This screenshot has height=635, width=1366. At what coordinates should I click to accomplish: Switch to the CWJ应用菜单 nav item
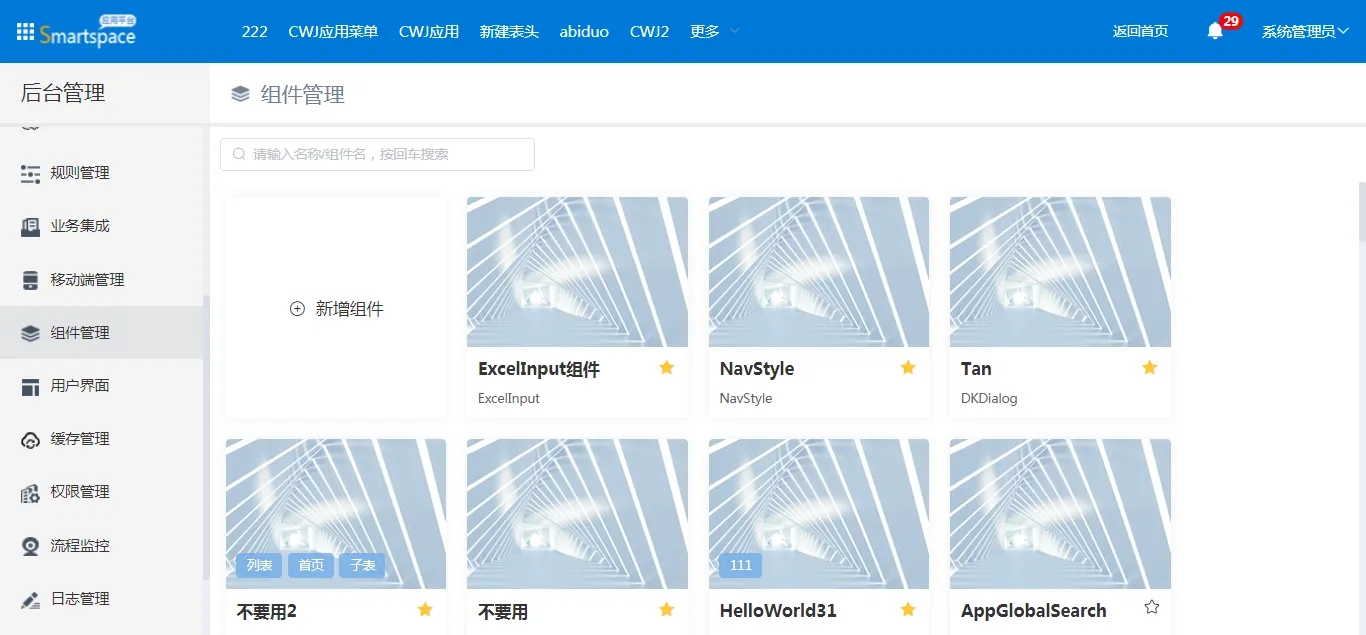click(333, 31)
